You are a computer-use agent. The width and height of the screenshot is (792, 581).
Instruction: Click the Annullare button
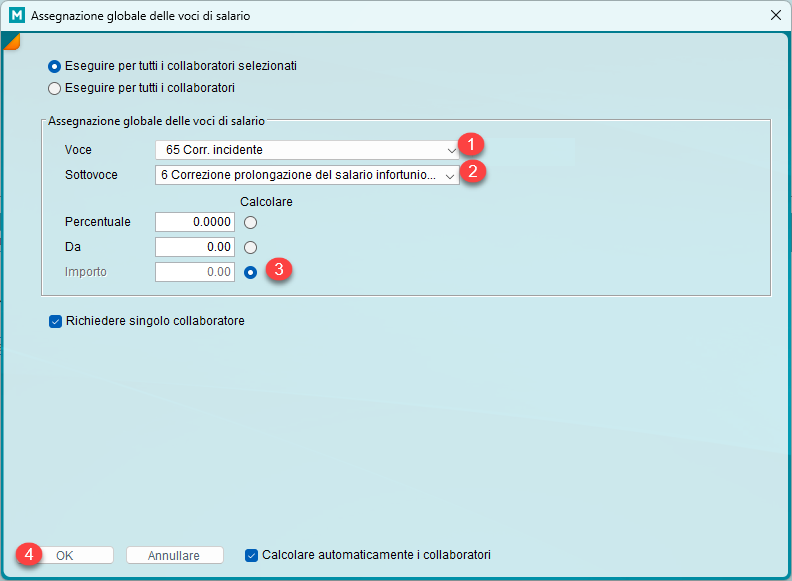[174, 555]
